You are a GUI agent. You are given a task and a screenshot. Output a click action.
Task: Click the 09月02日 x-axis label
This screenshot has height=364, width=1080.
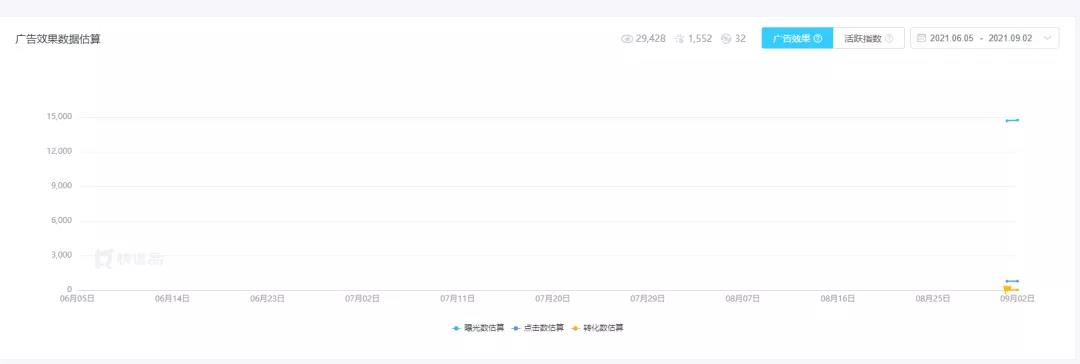[x=1017, y=299]
